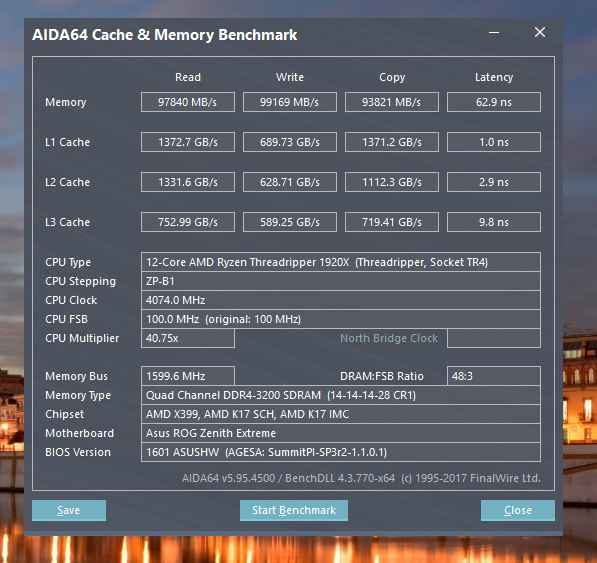Click the CPU Multiplier value 40.75x
Viewport: 597px width, 563px height.
pyautogui.click(x=188, y=338)
